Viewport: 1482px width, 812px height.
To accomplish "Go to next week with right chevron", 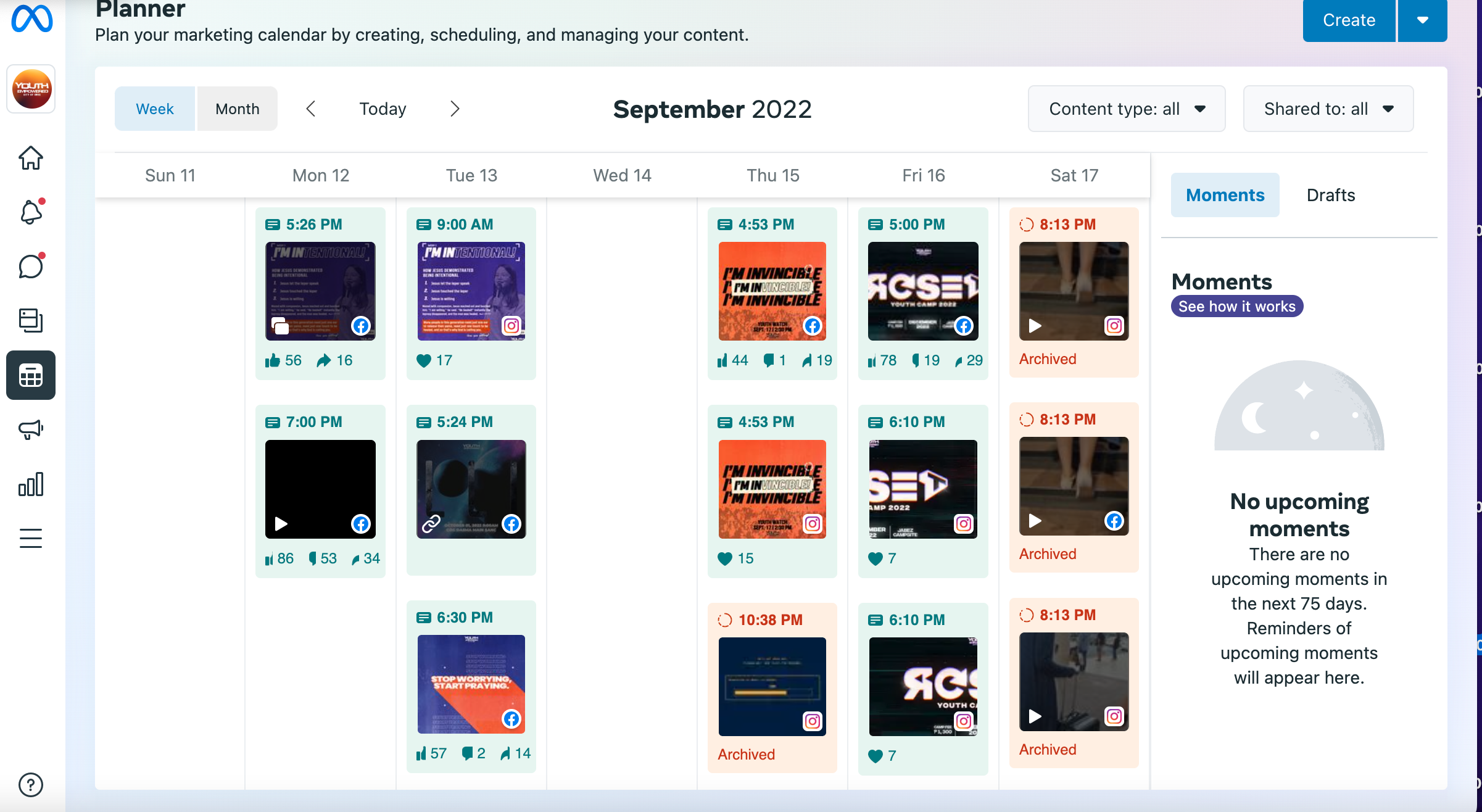I will tap(455, 109).
